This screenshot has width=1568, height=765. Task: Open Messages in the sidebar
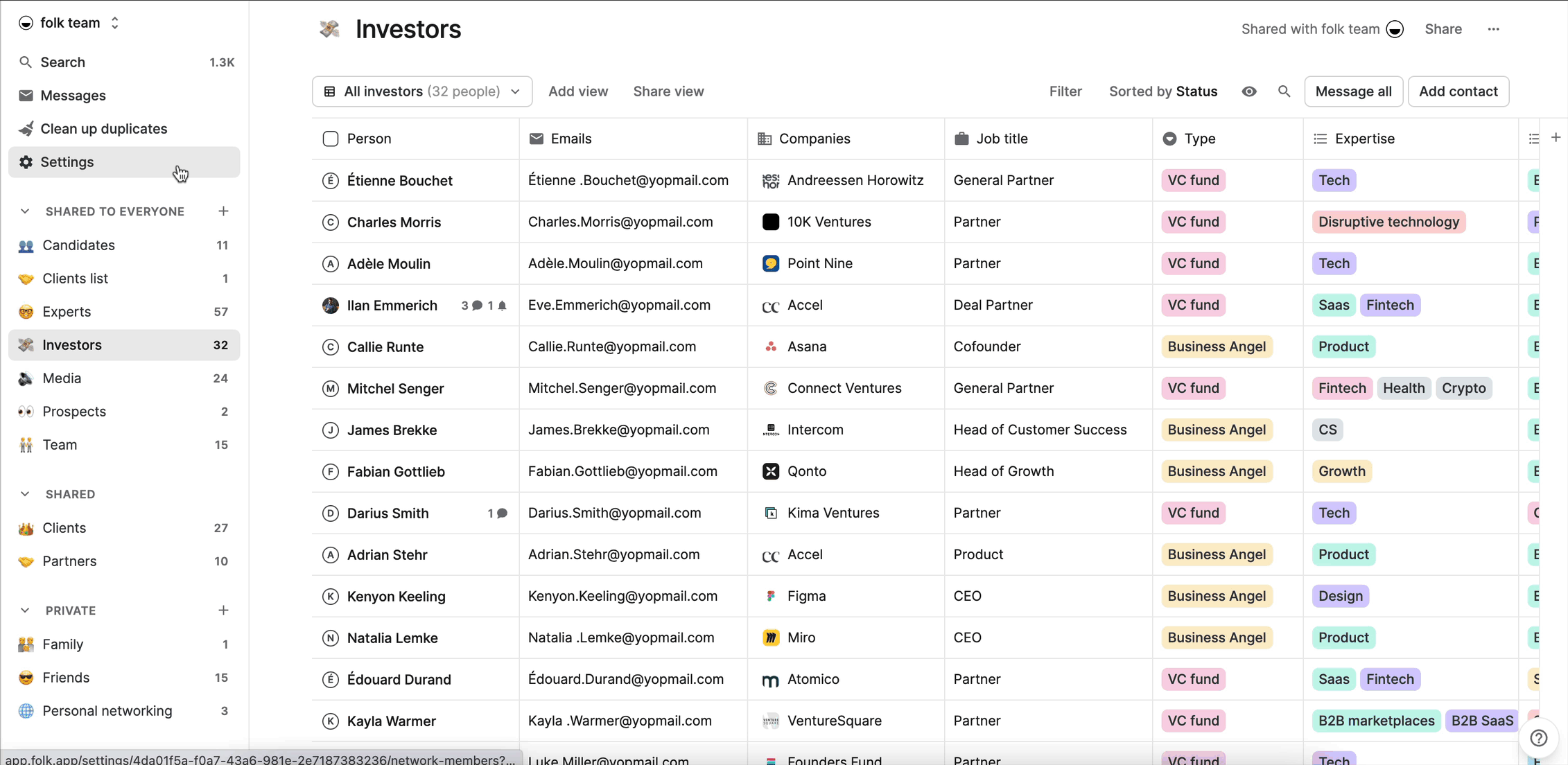(x=73, y=96)
